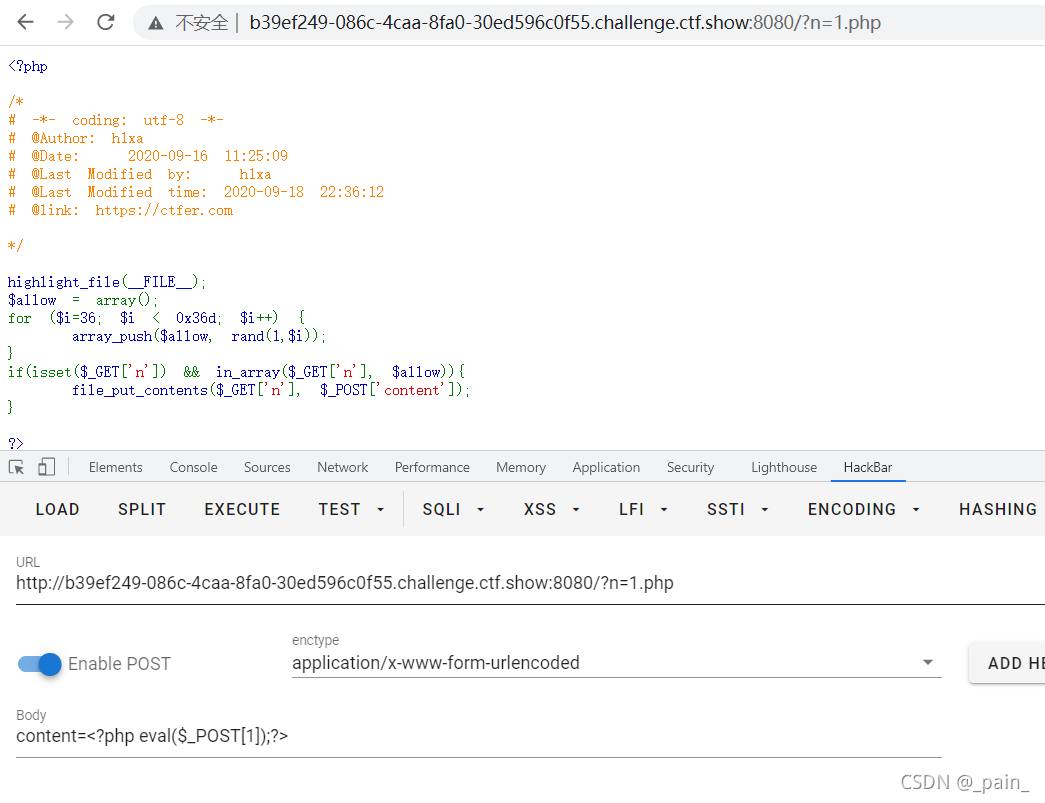
Task: Click the opening <?php tag text
Action: point(27,66)
